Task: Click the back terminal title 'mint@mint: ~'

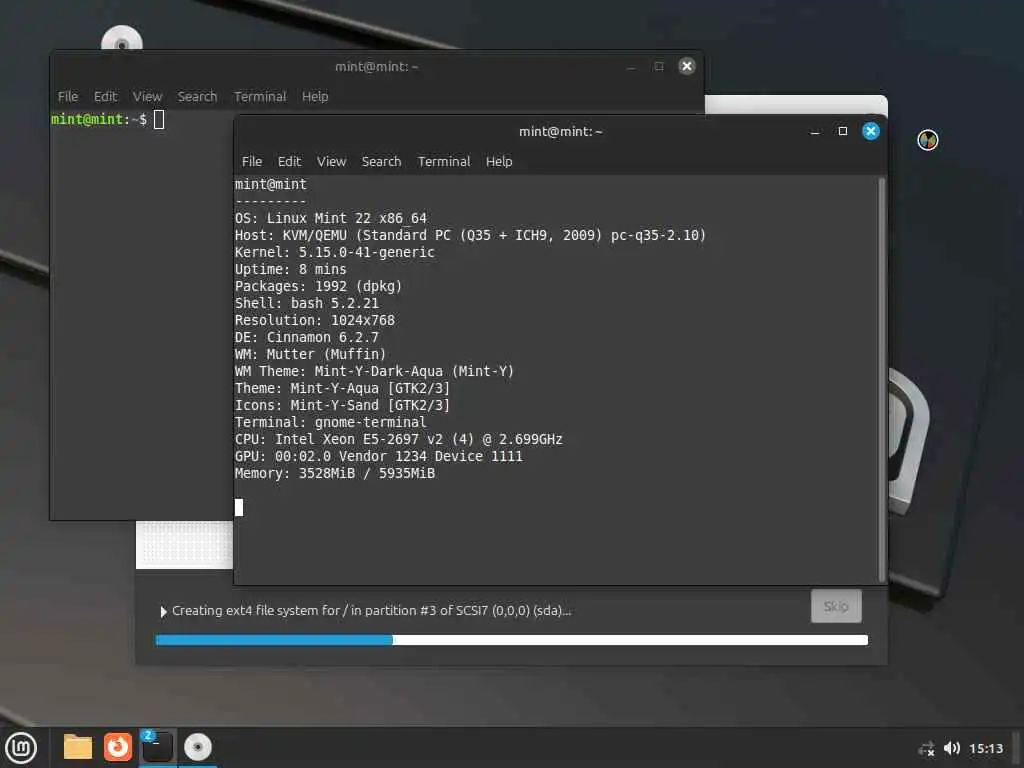Action: point(376,67)
